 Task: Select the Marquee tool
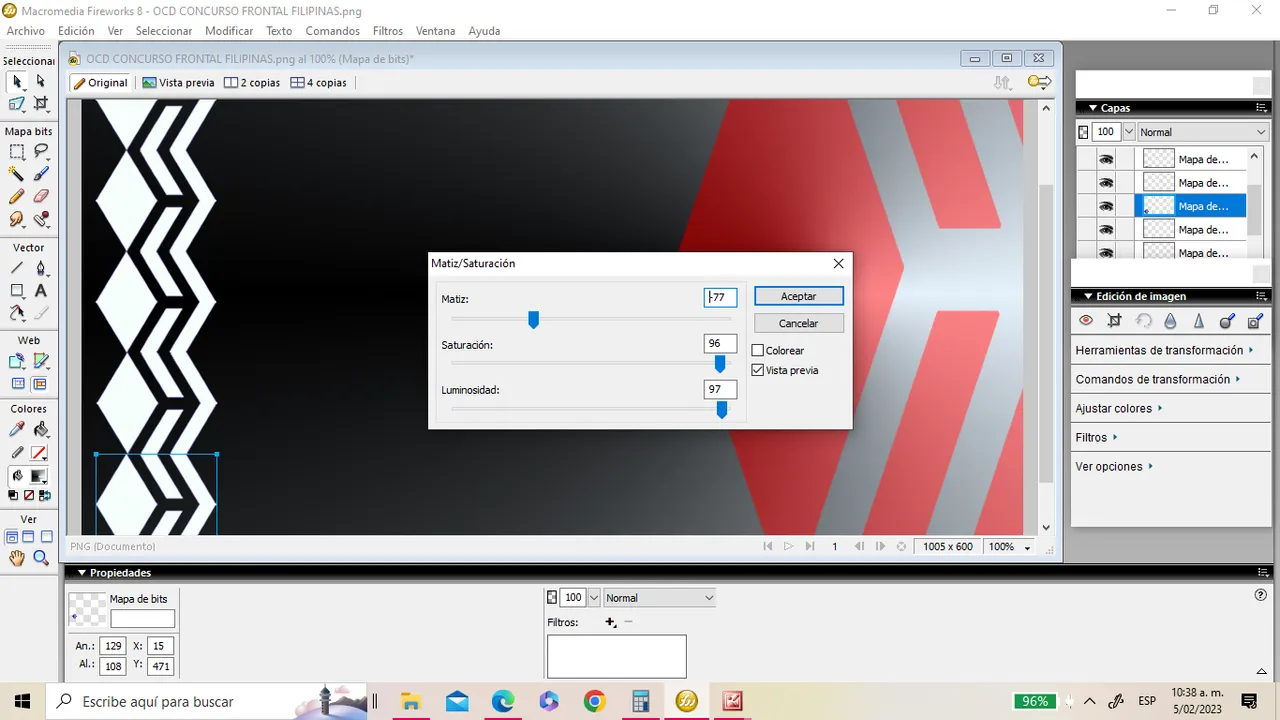pos(17,151)
